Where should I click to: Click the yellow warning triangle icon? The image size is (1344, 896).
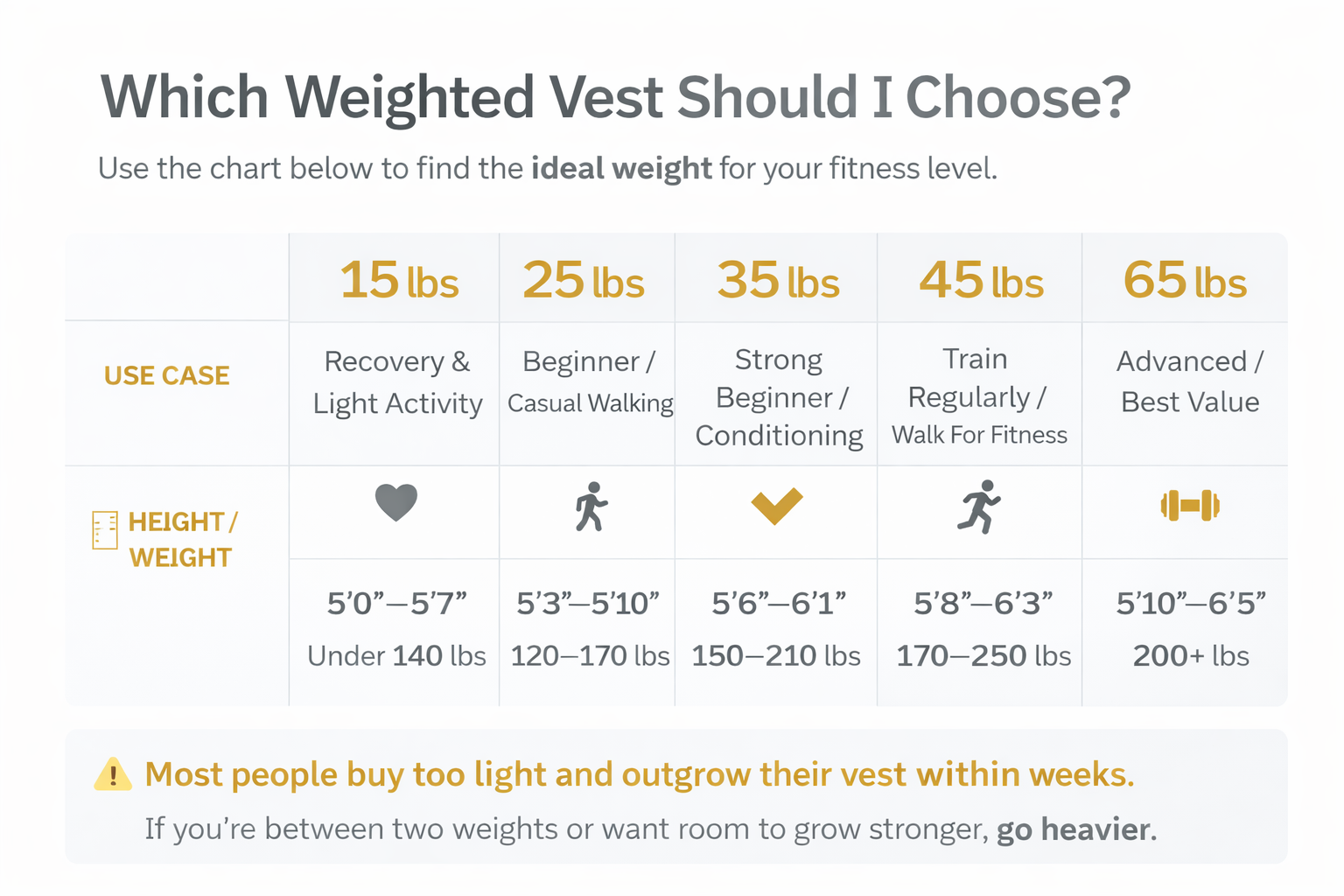[x=113, y=774]
